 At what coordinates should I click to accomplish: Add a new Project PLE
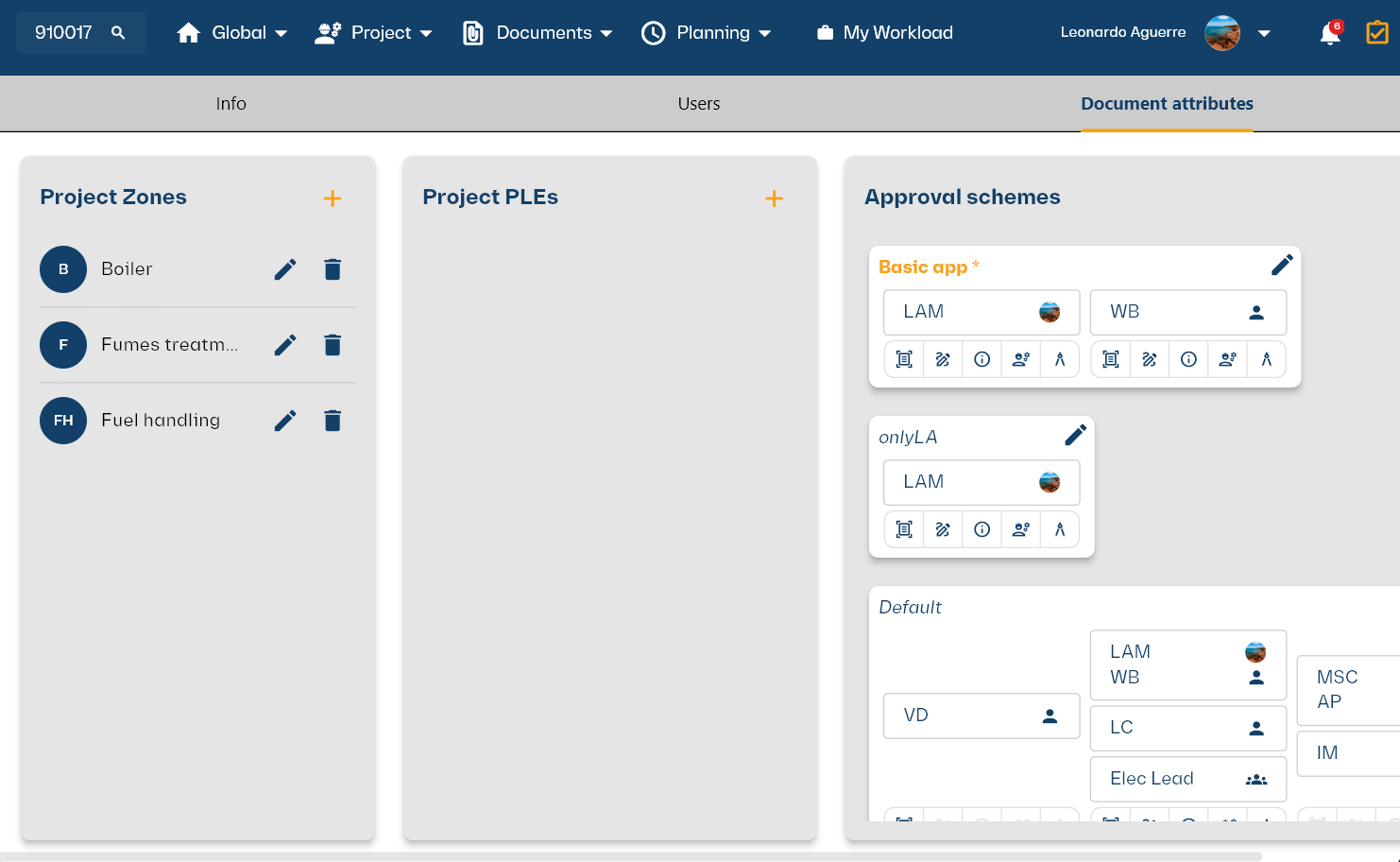coord(774,198)
